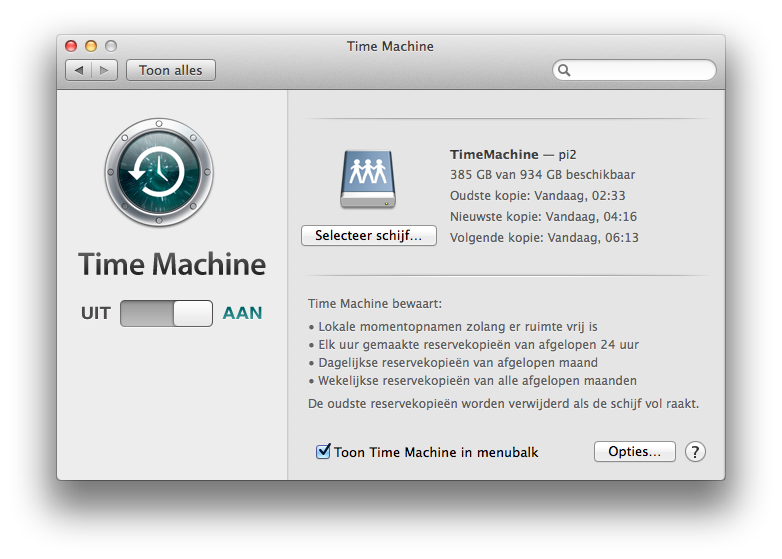
Task: Close the window with the red button
Action: [x=71, y=46]
